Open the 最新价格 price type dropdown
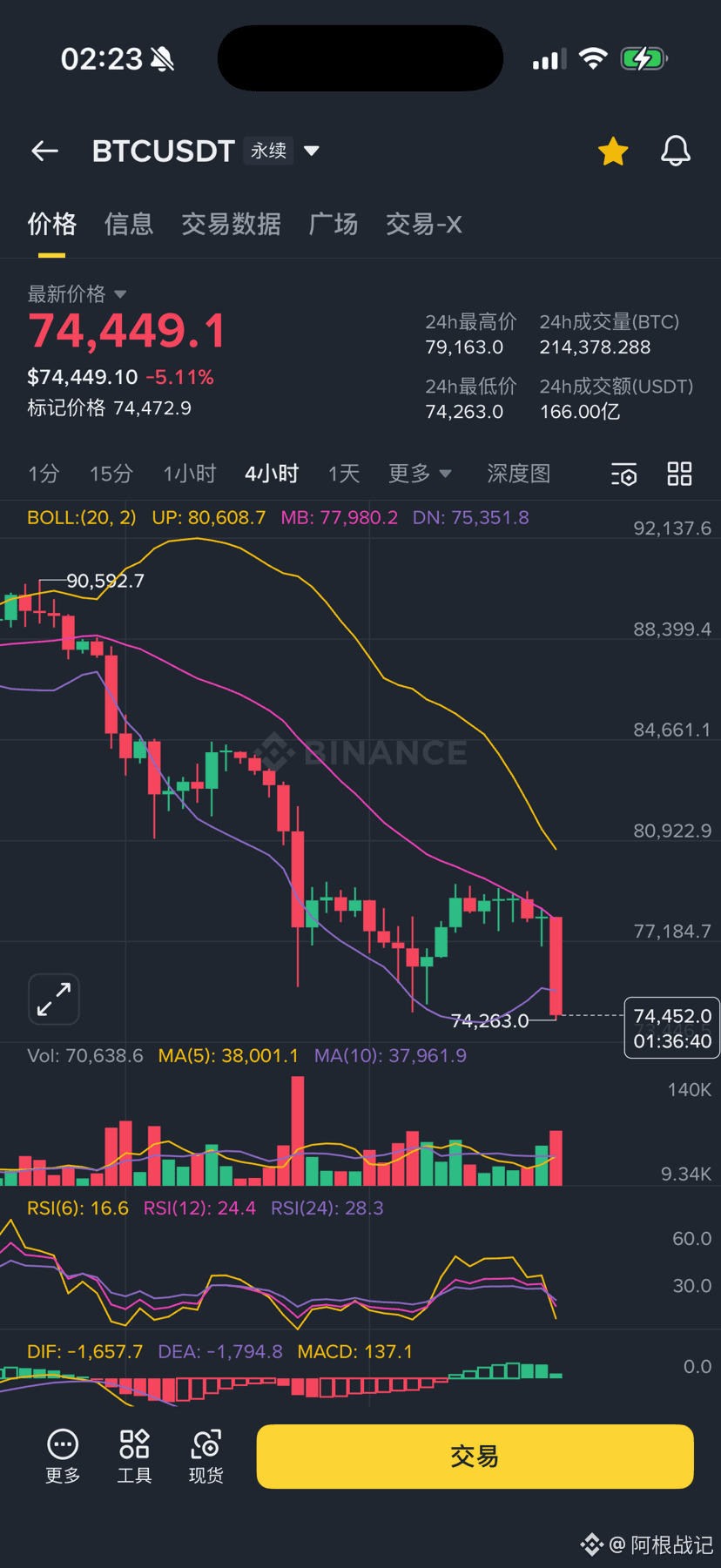The height and width of the screenshot is (1568, 721). pyautogui.click(x=120, y=294)
